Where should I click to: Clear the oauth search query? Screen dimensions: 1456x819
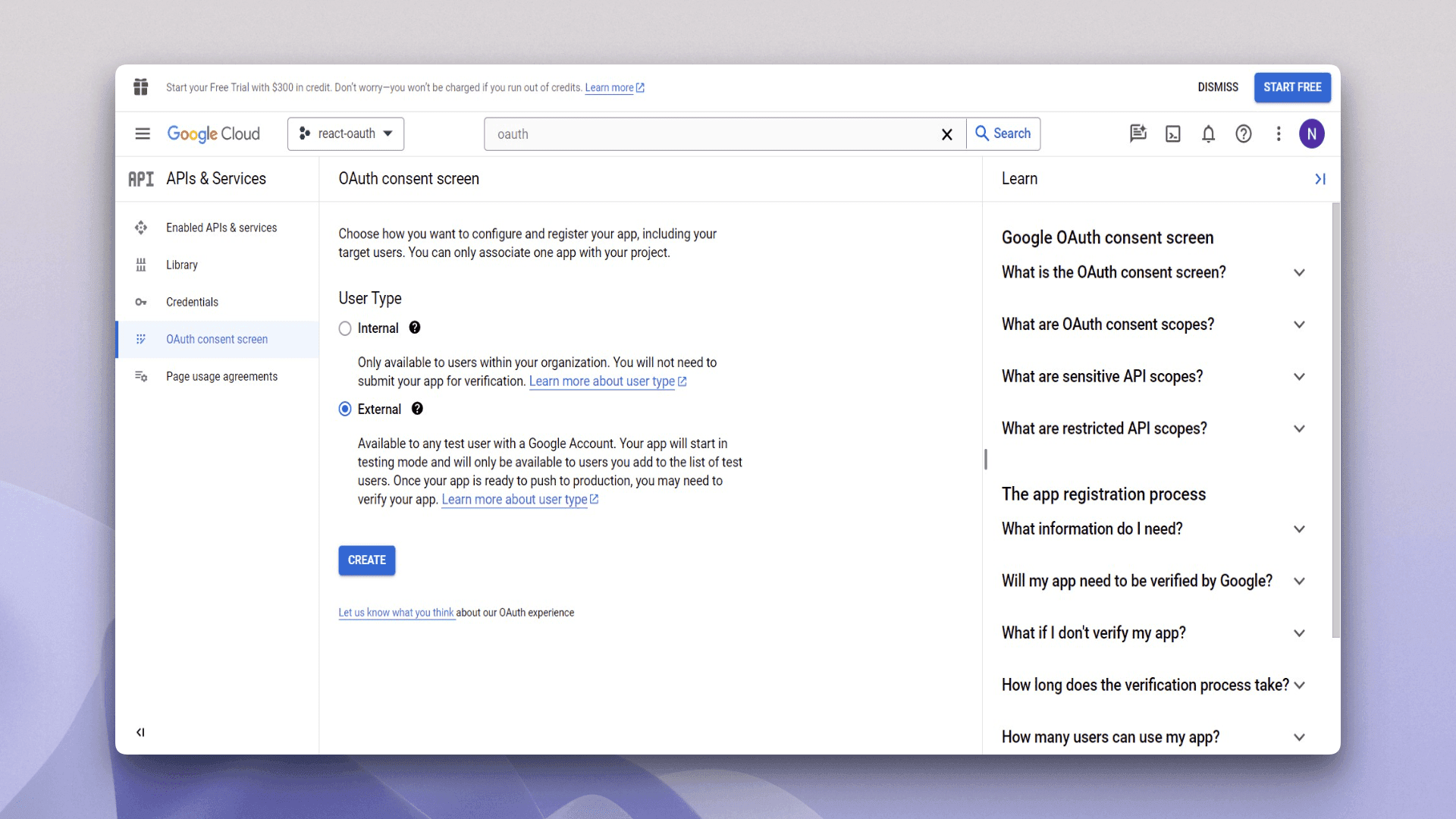coord(946,134)
